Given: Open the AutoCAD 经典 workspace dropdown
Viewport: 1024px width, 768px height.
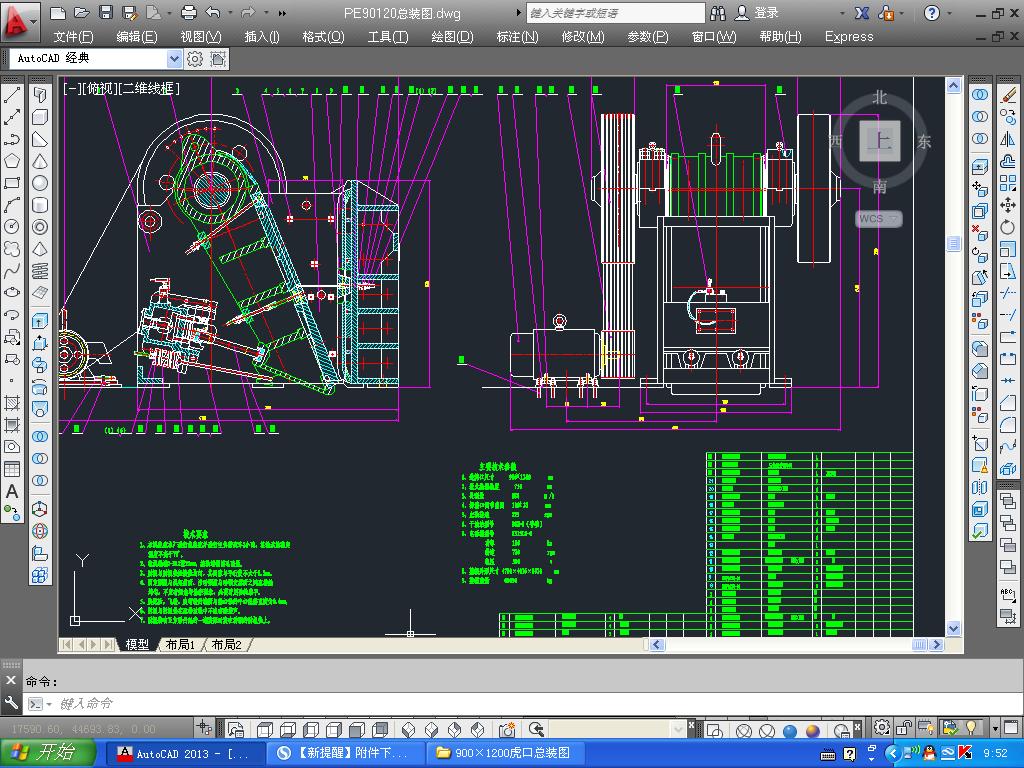Looking at the screenshot, I should tap(175, 59).
